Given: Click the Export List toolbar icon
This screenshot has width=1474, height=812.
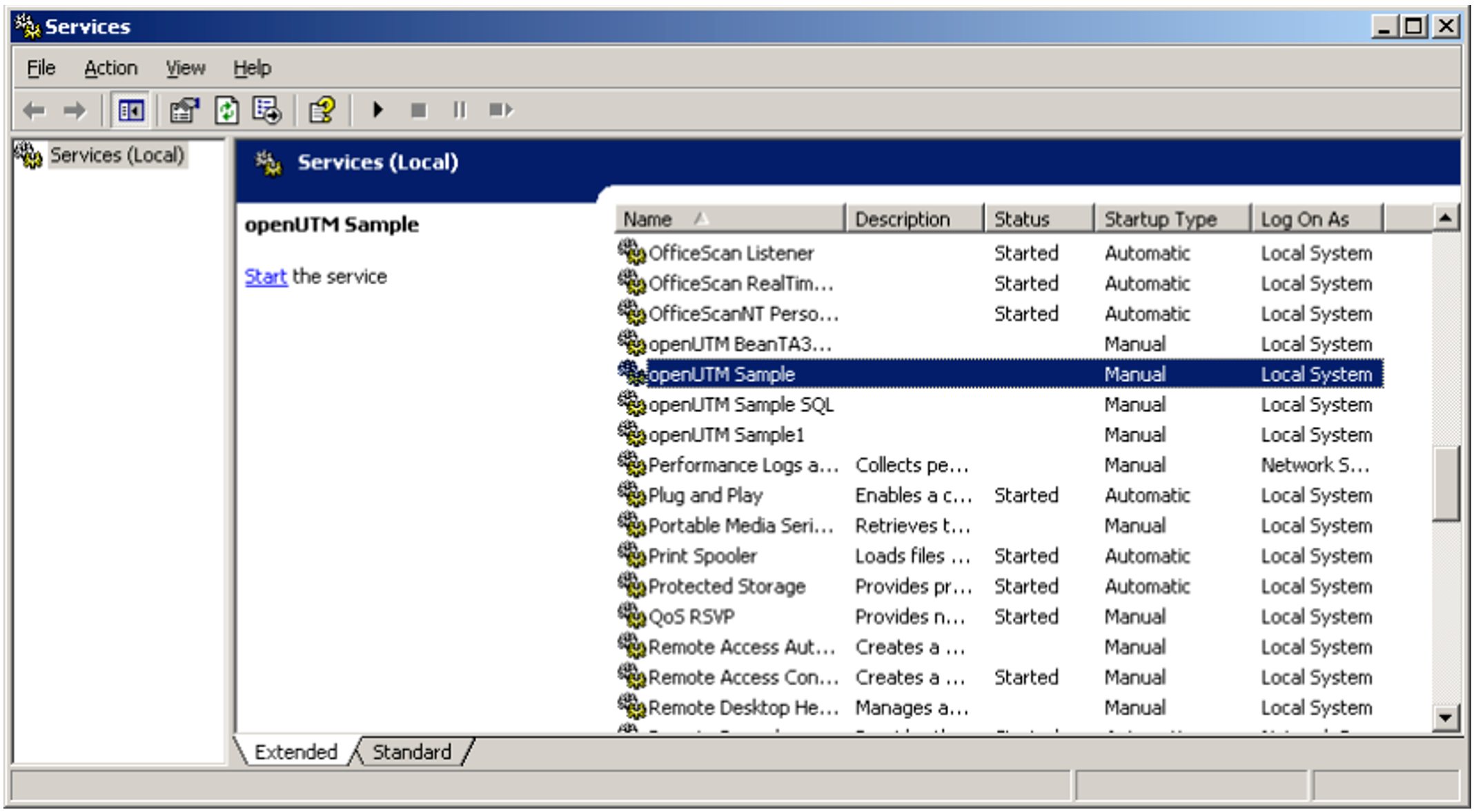Looking at the screenshot, I should click(267, 110).
